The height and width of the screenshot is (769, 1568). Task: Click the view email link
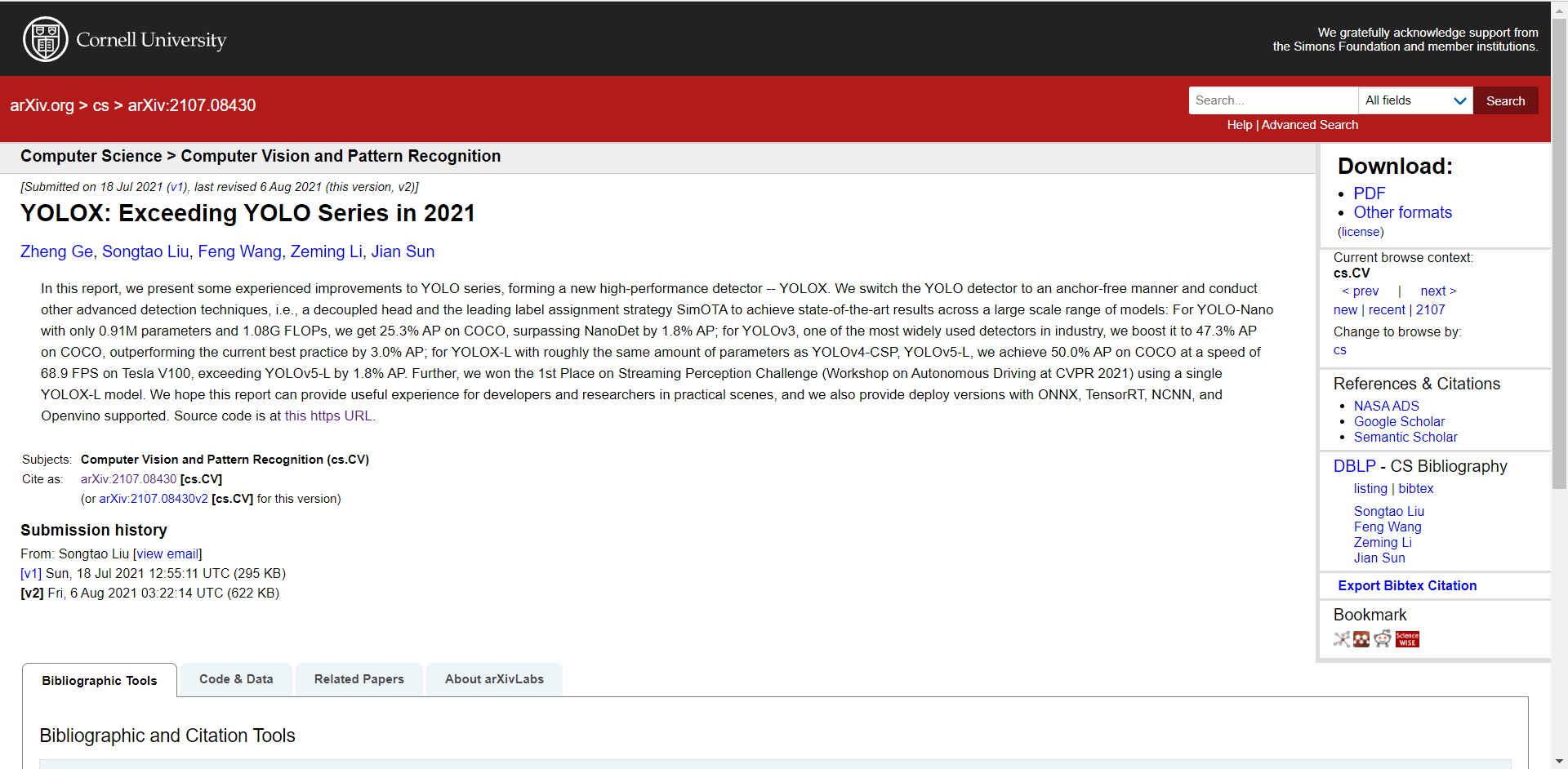tap(167, 553)
